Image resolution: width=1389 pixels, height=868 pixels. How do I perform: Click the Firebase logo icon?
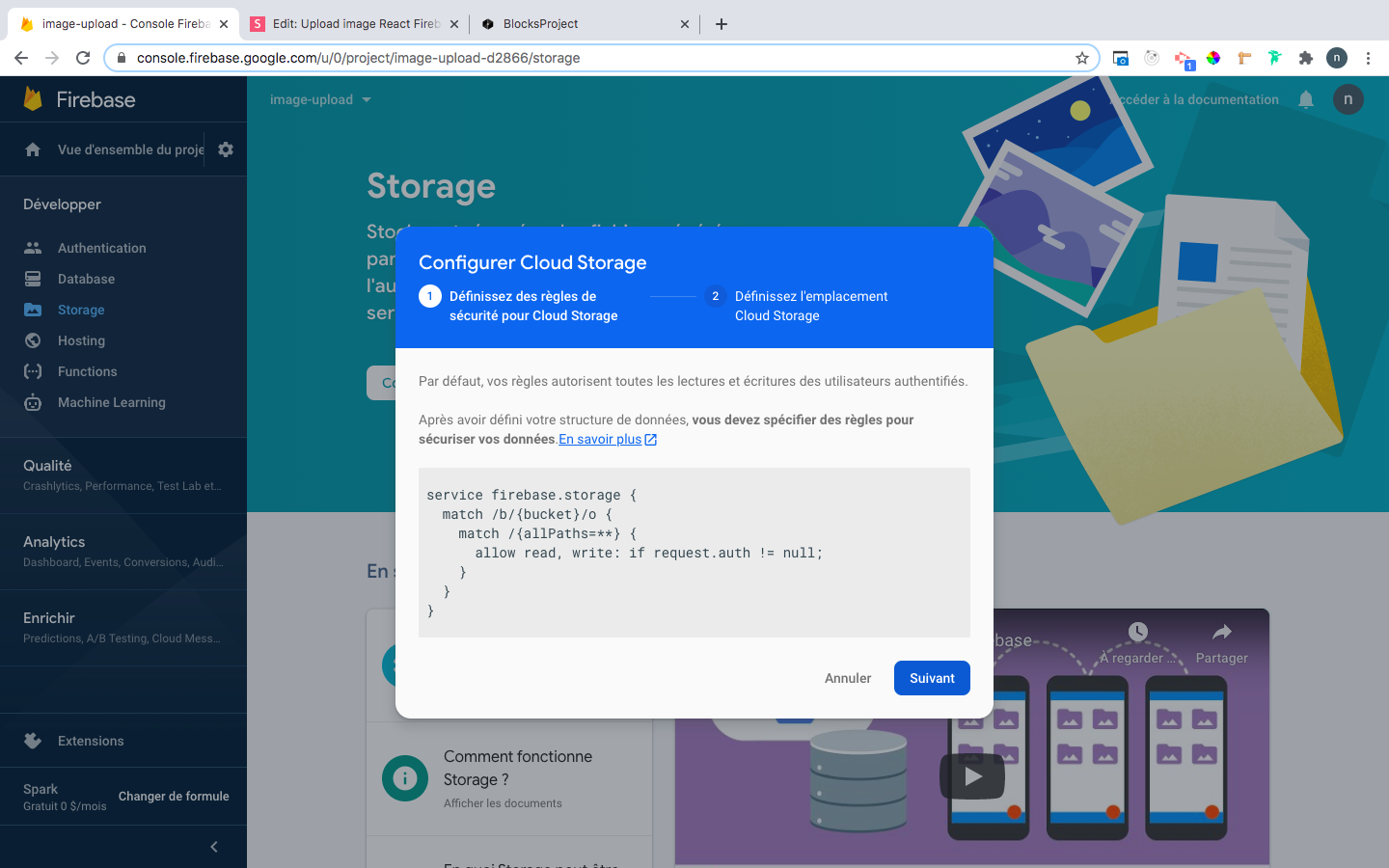click(x=33, y=98)
